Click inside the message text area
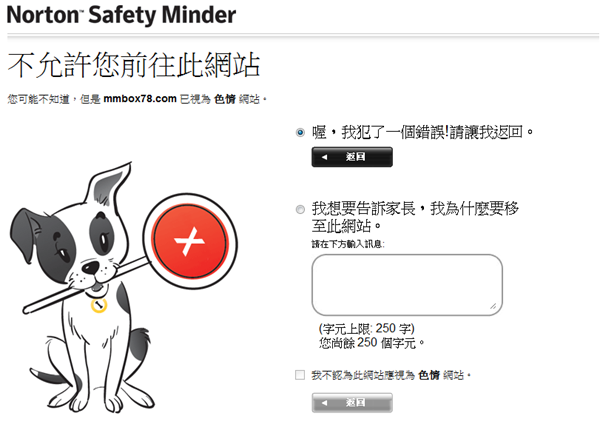The image size is (600, 430). pos(407,285)
